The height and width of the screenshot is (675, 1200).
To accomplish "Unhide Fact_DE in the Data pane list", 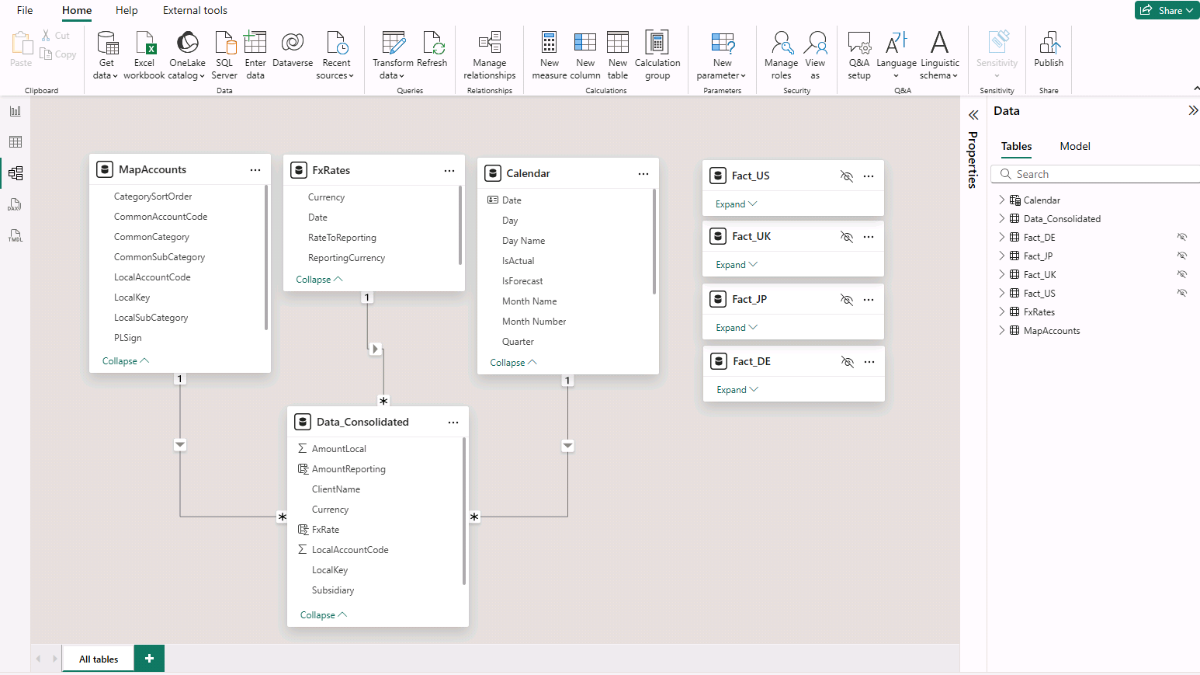I will tap(1182, 238).
